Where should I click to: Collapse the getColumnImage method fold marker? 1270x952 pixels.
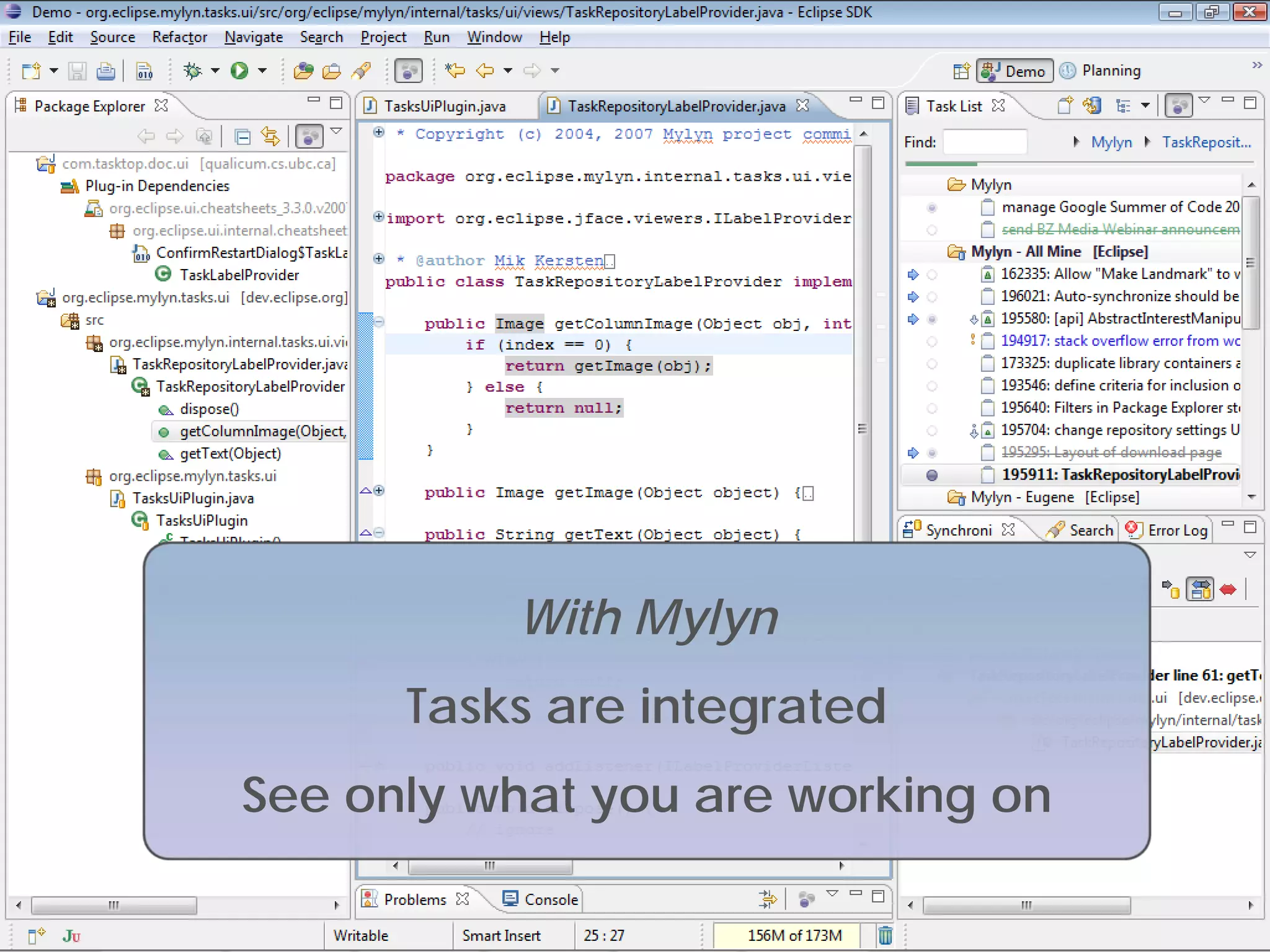pos(379,321)
